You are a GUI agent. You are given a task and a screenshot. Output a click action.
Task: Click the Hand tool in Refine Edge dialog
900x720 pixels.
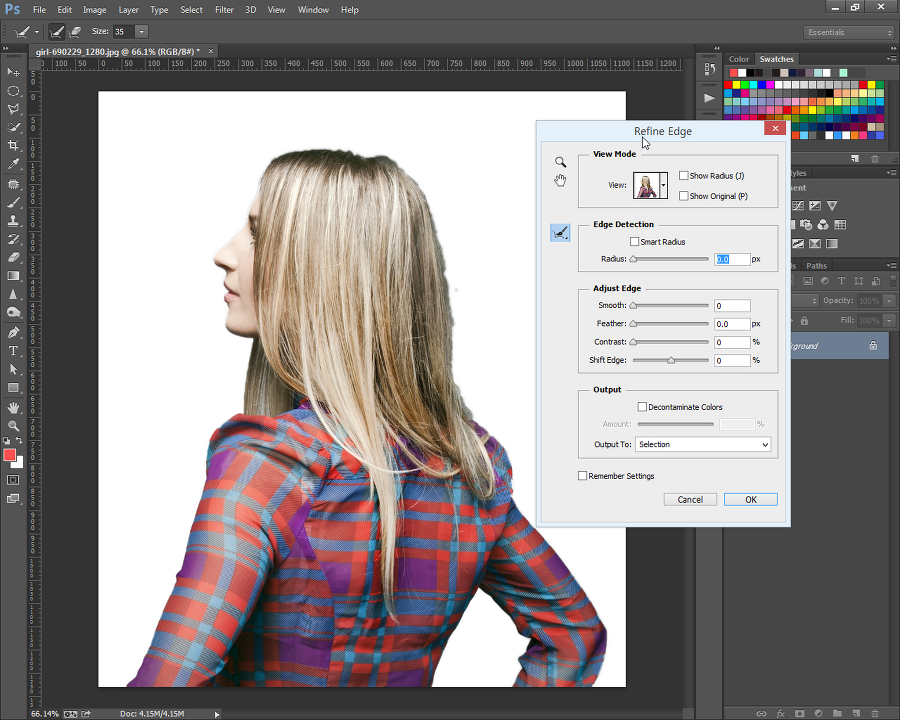coord(560,180)
